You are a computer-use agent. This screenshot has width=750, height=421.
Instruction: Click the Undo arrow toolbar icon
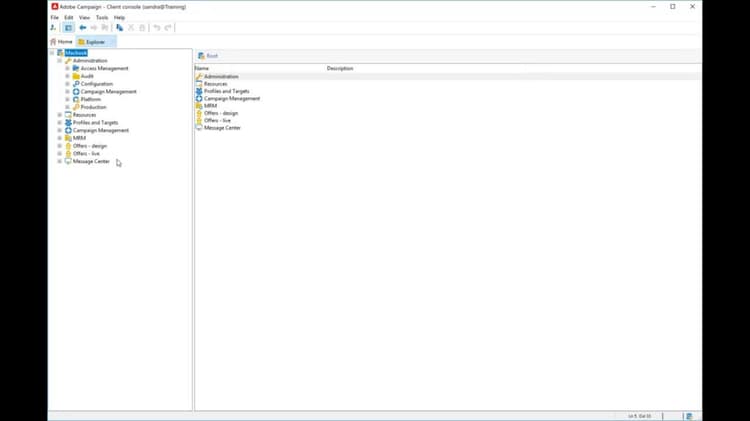[157, 28]
